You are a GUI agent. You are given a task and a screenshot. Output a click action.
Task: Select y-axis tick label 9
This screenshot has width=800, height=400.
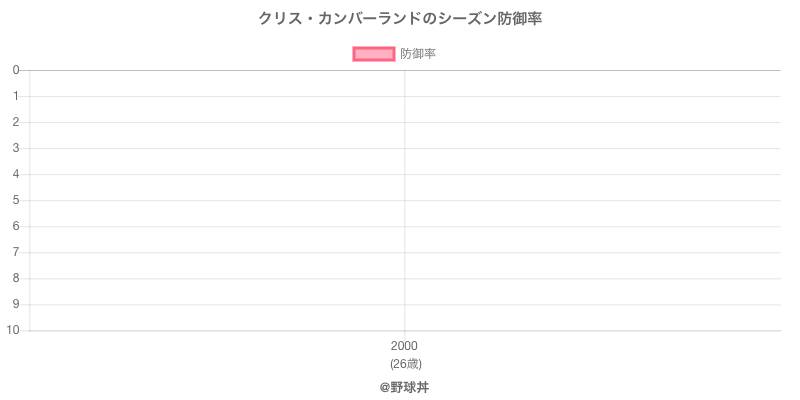pyautogui.click(x=16, y=304)
